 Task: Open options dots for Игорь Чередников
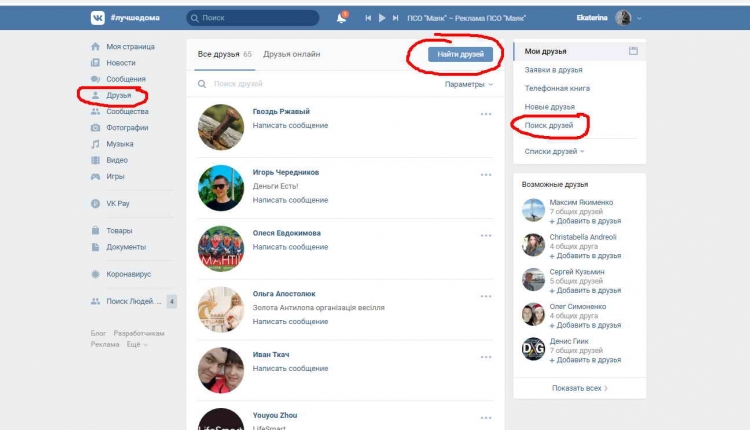tap(486, 175)
